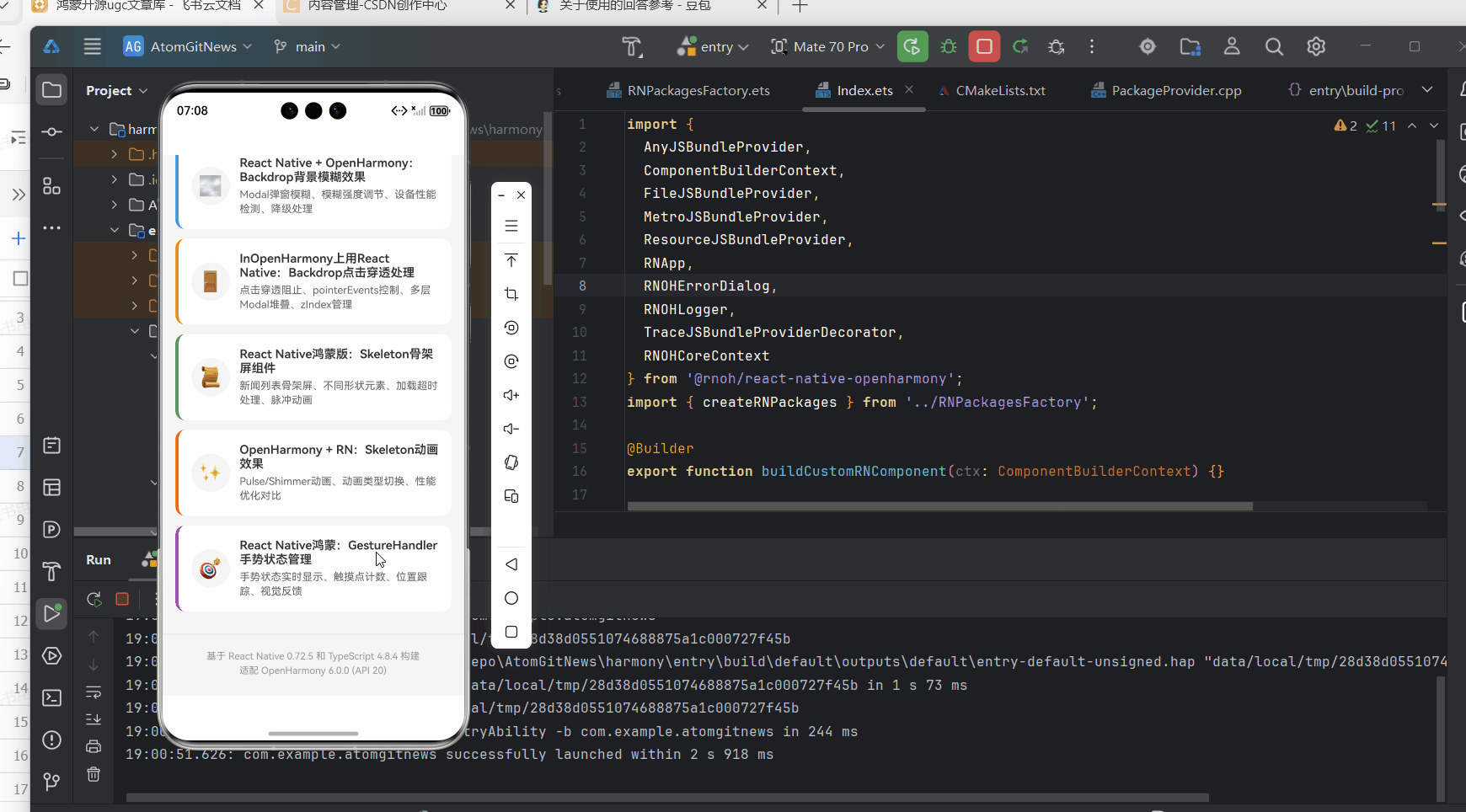Stop the running app
Image resolution: width=1466 pixels, height=812 pixels.
click(984, 46)
